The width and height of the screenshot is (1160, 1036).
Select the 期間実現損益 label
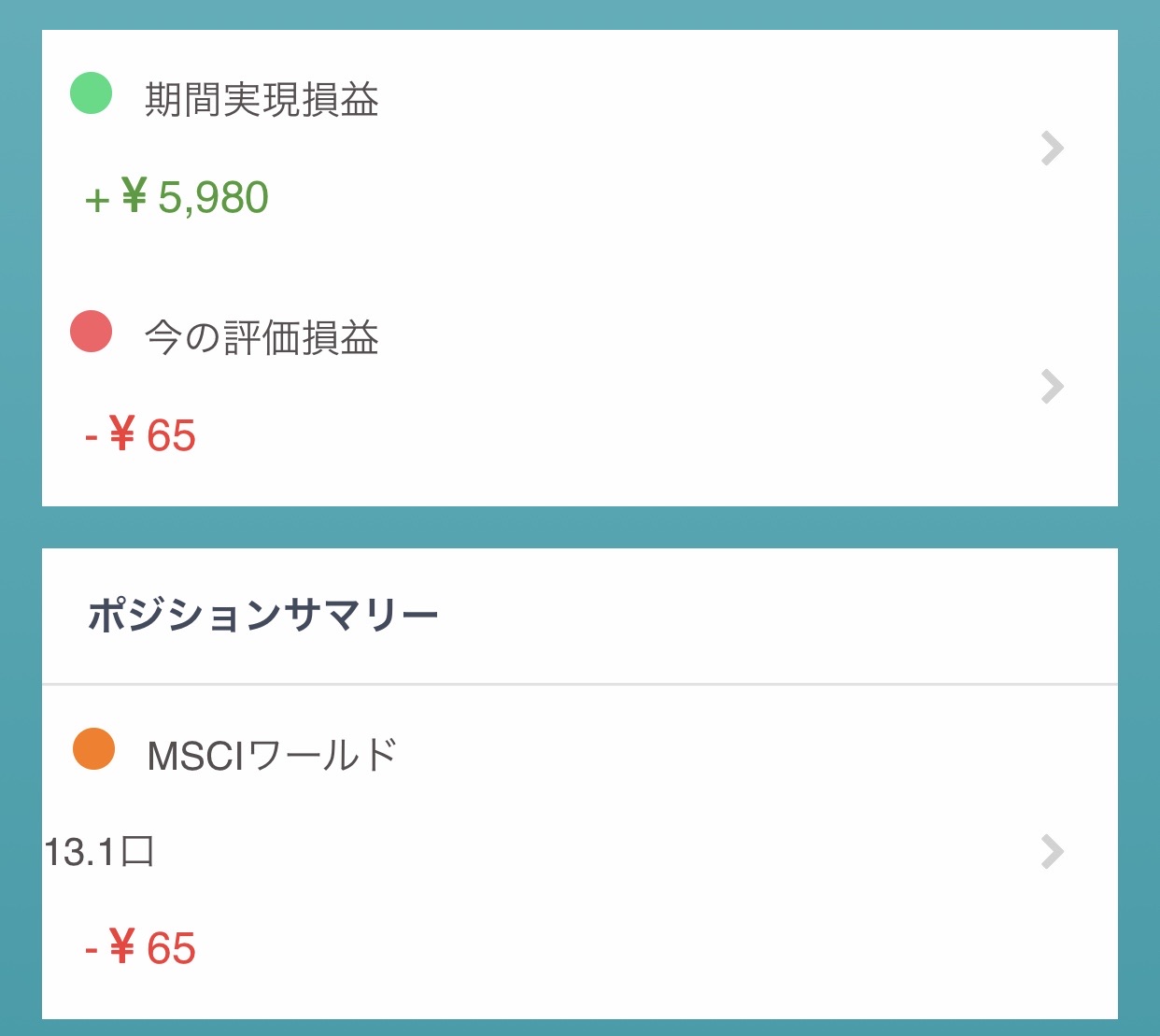click(262, 100)
